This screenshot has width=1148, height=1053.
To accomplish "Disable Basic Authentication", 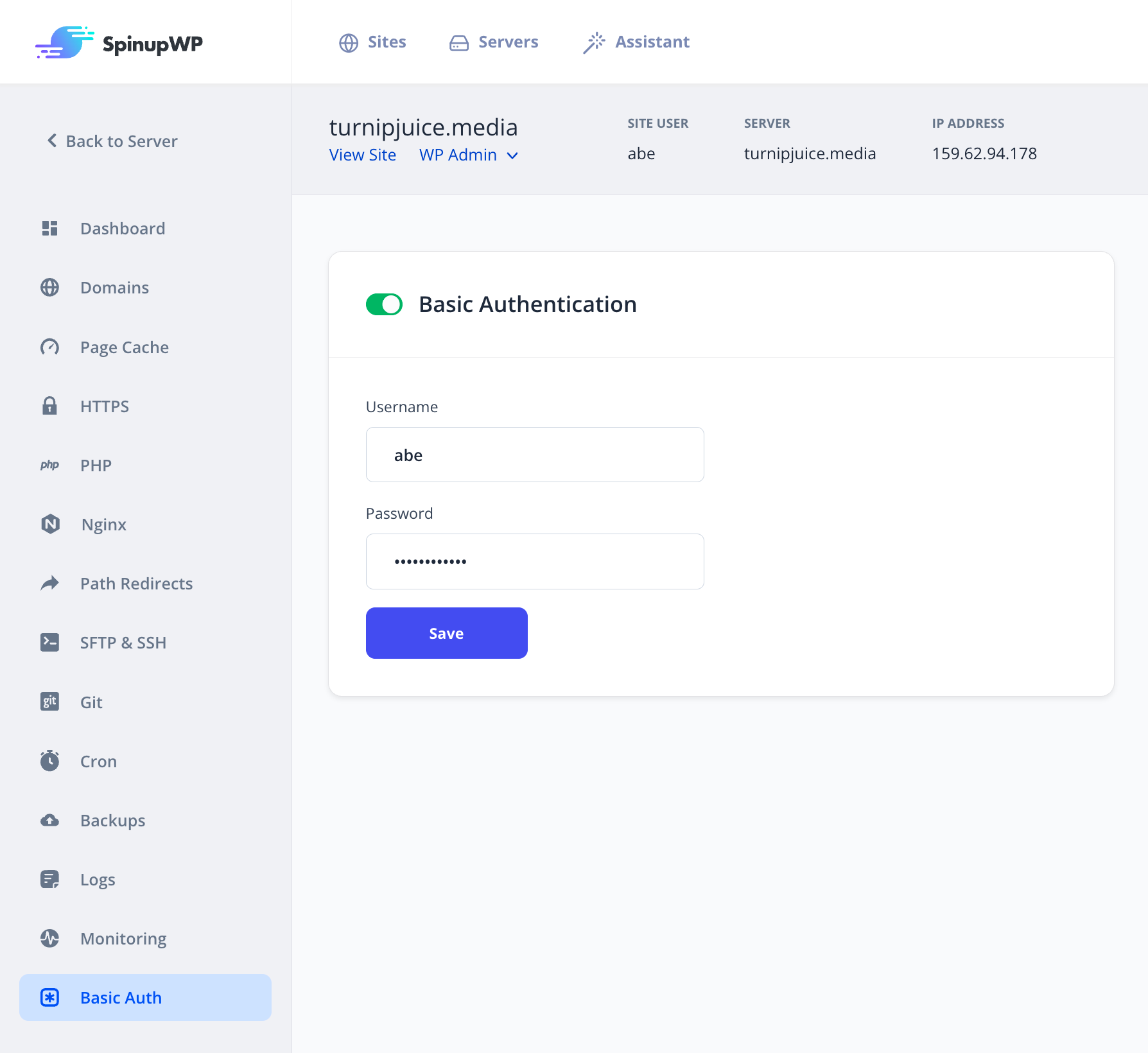I will 383,304.
